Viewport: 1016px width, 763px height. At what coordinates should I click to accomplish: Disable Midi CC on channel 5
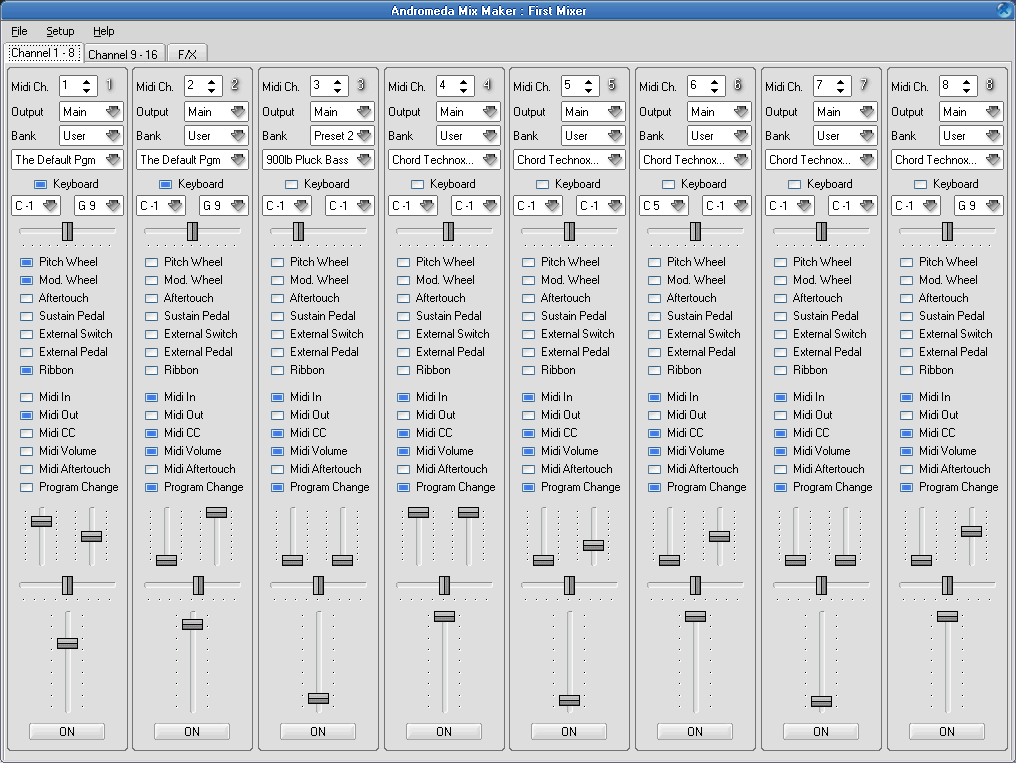[x=529, y=433]
